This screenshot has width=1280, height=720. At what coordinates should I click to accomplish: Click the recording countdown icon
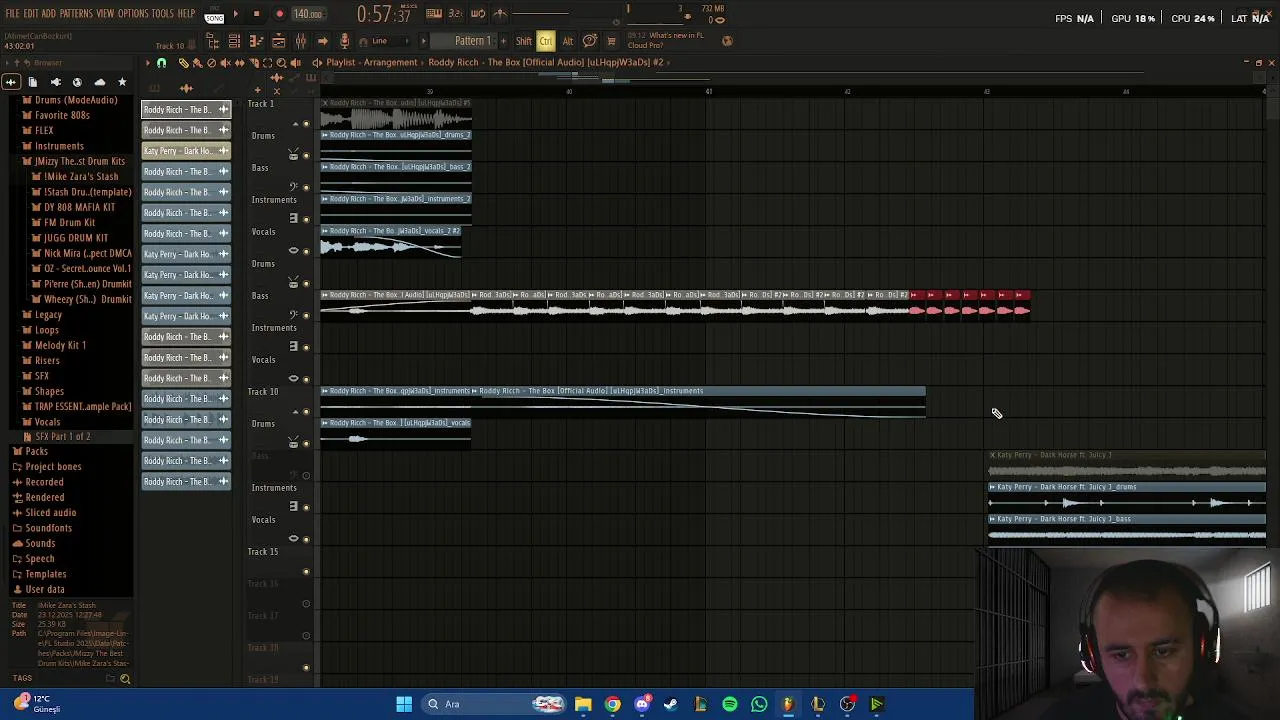click(456, 14)
